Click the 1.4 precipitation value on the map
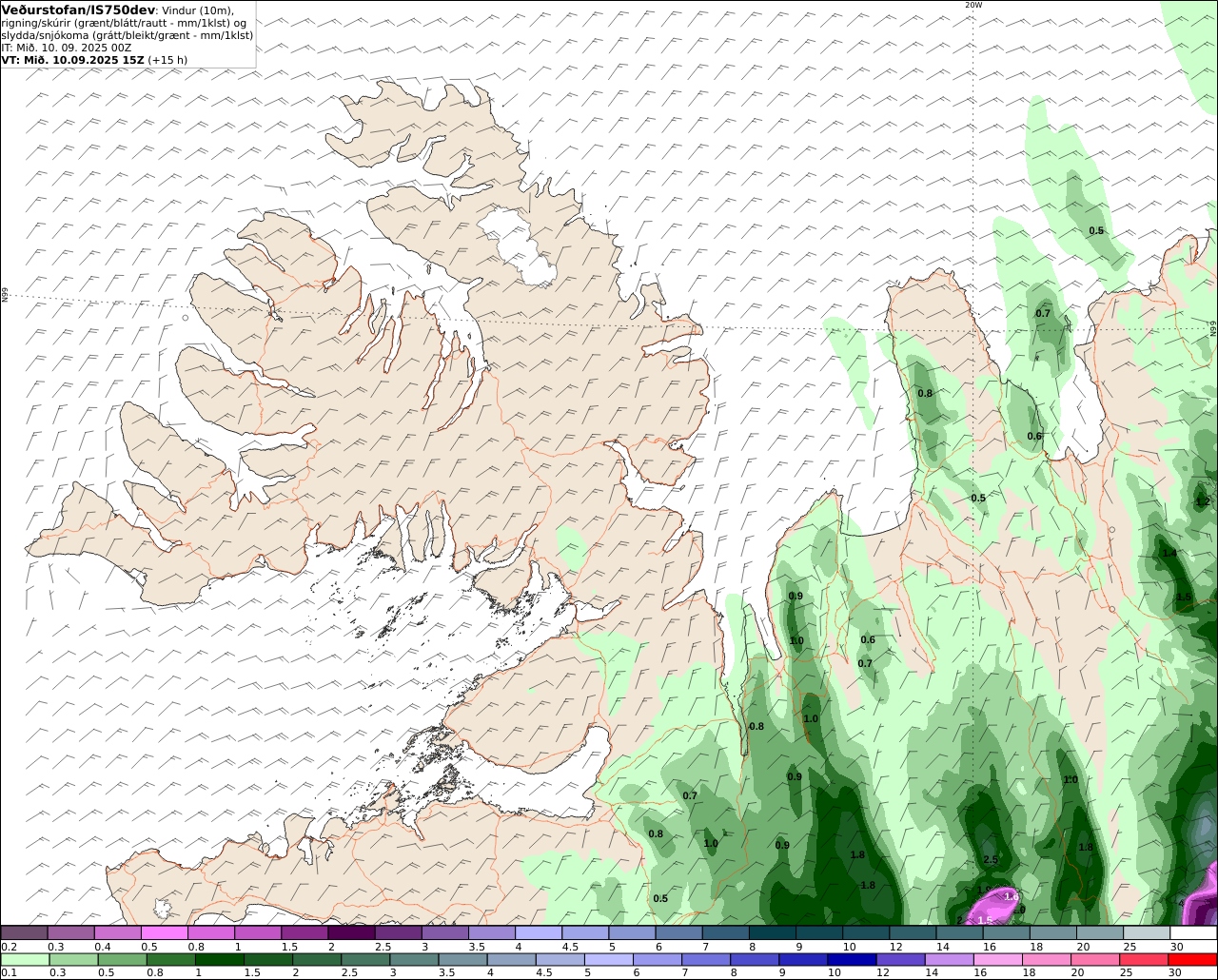Image resolution: width=1218 pixels, height=980 pixels. pyautogui.click(x=1169, y=553)
